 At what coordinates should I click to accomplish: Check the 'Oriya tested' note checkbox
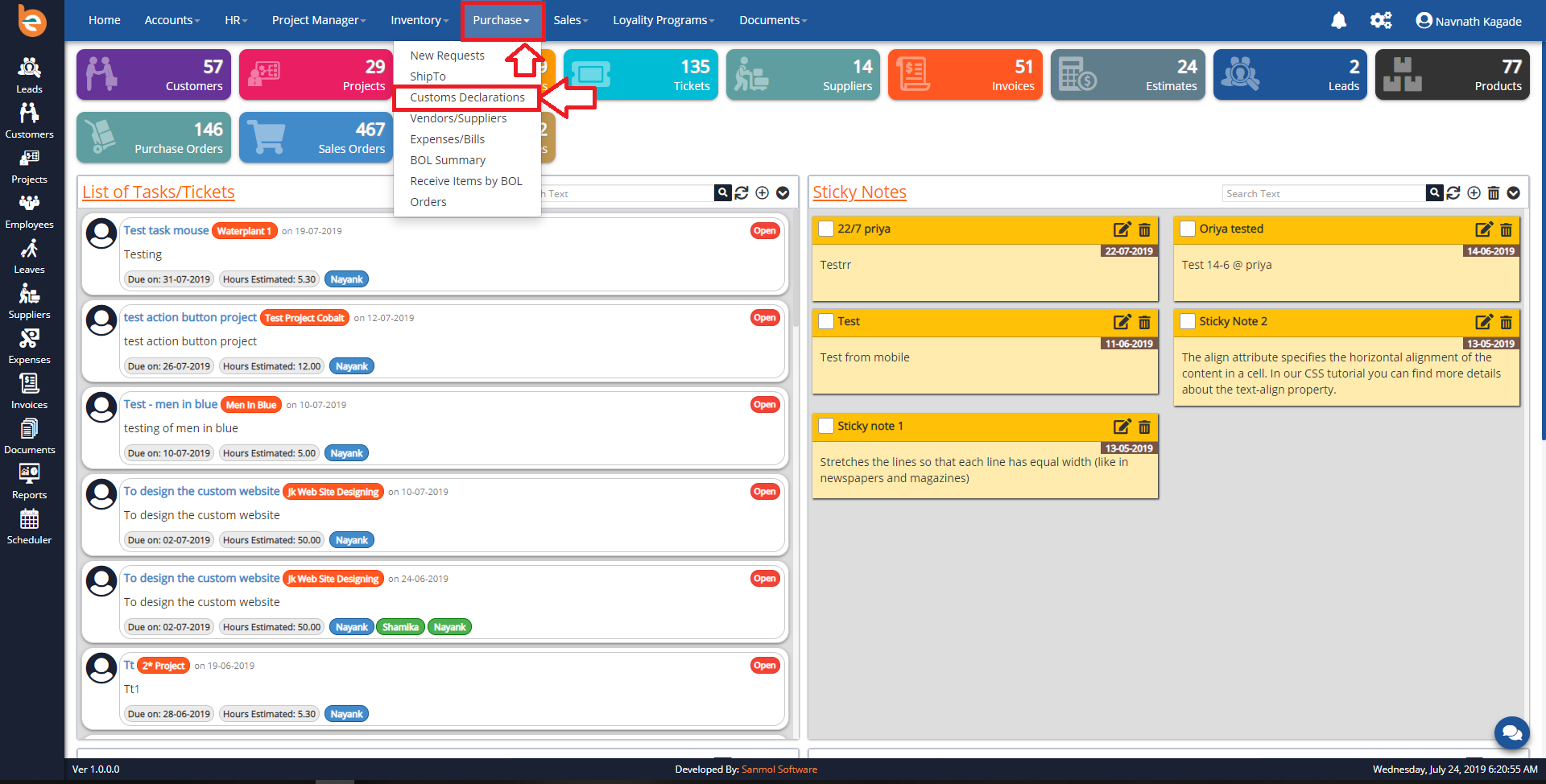pyautogui.click(x=1187, y=229)
